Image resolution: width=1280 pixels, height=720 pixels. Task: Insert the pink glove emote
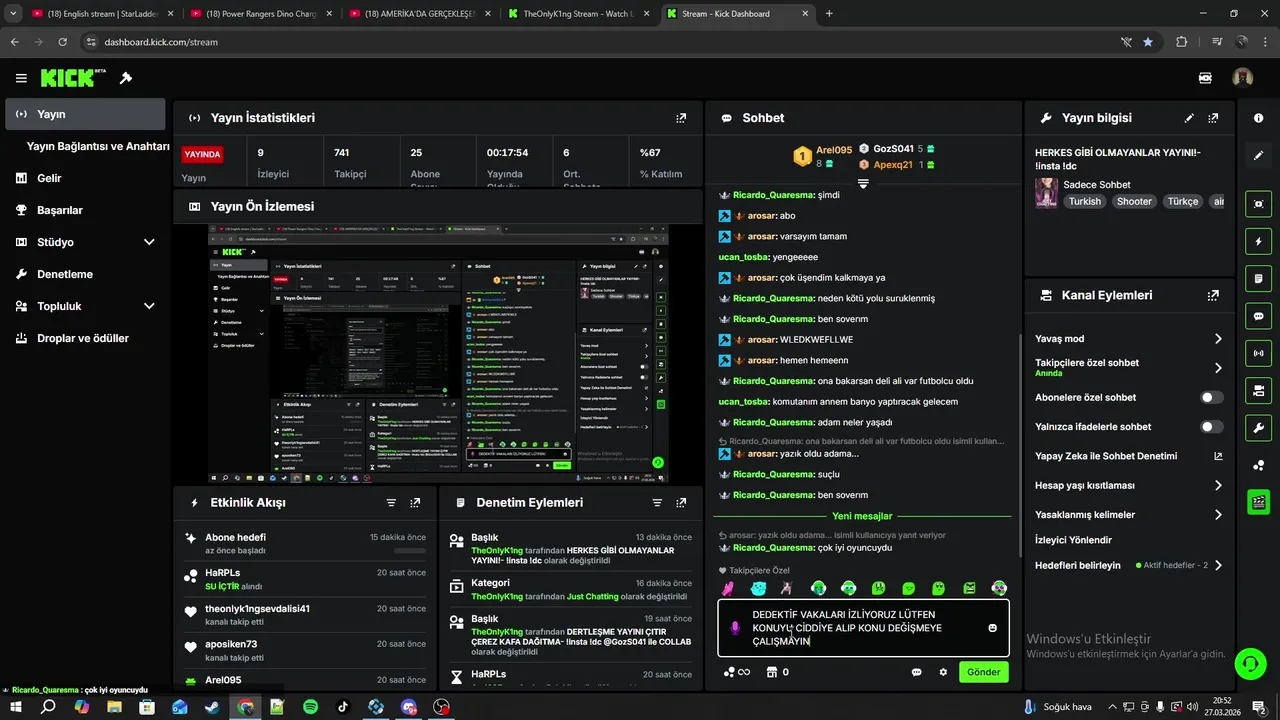tap(728, 588)
